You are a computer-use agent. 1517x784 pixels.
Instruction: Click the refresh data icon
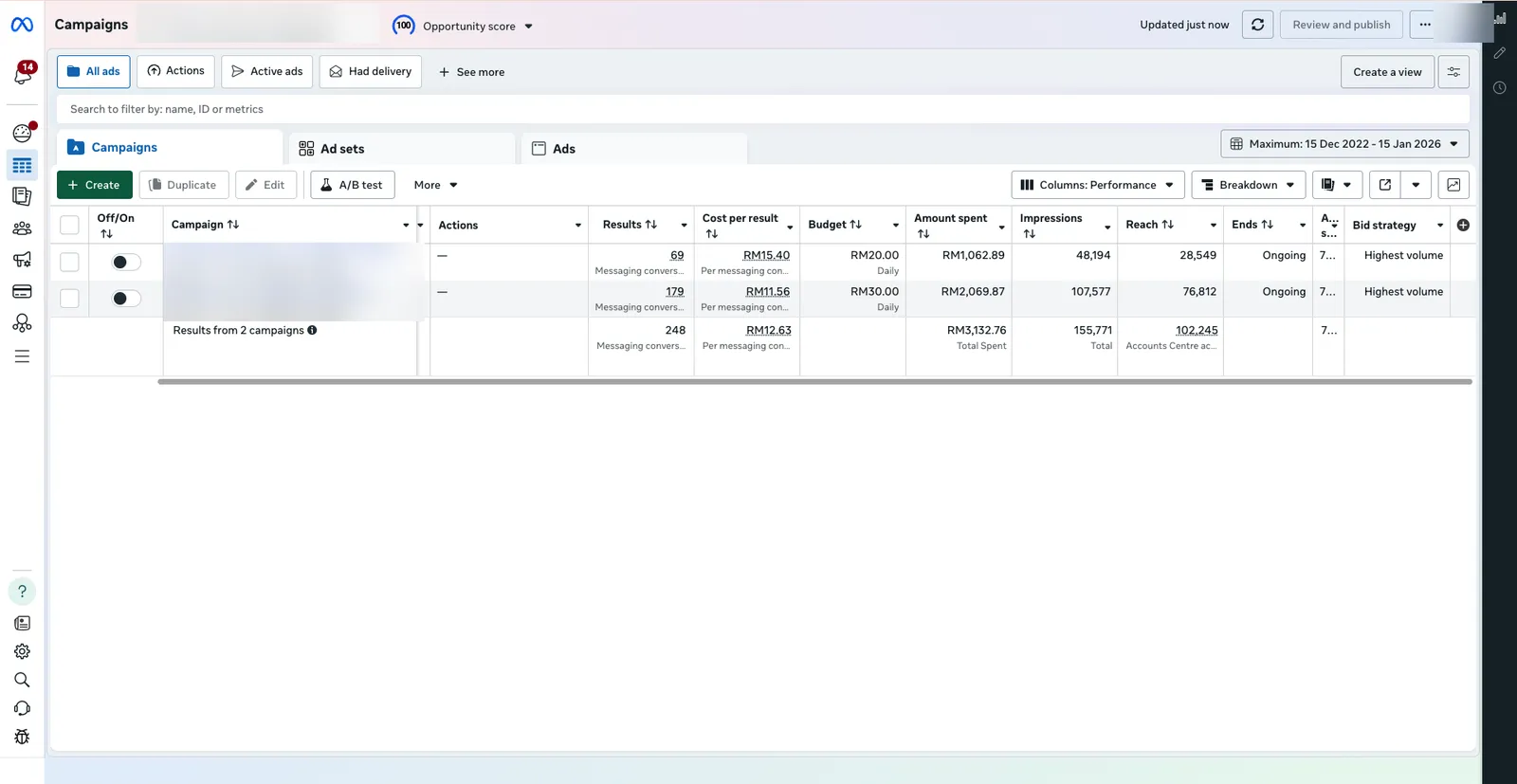(1257, 25)
